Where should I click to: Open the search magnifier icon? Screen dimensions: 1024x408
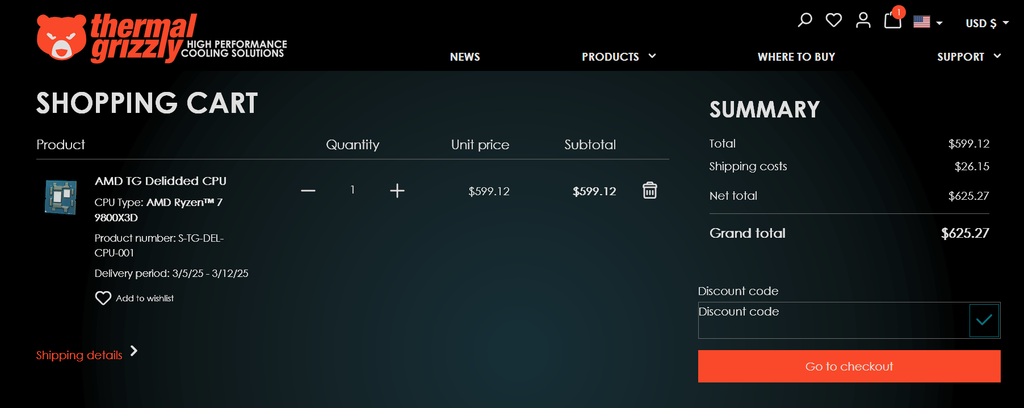[805, 21]
